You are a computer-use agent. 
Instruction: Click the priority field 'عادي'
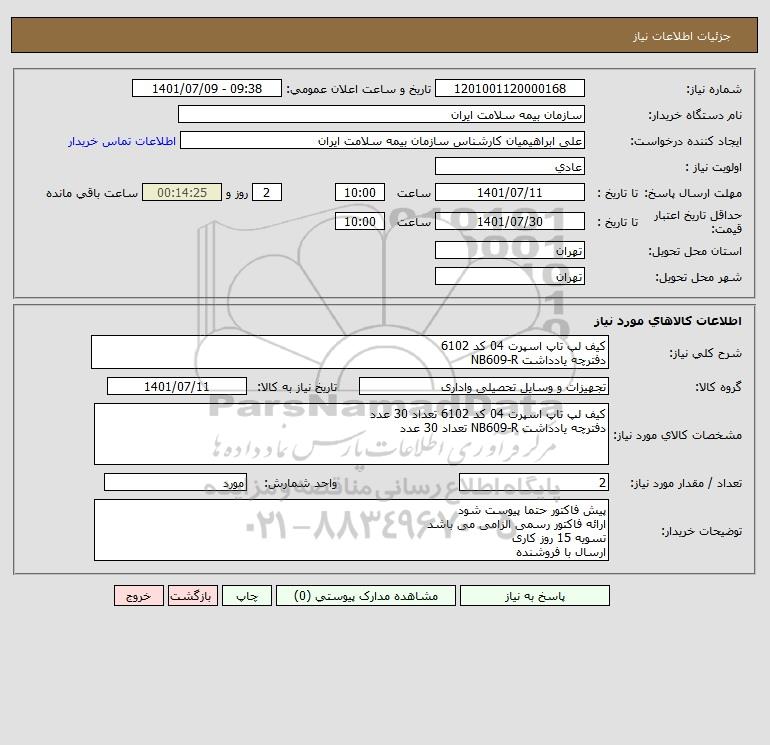tap(510, 166)
